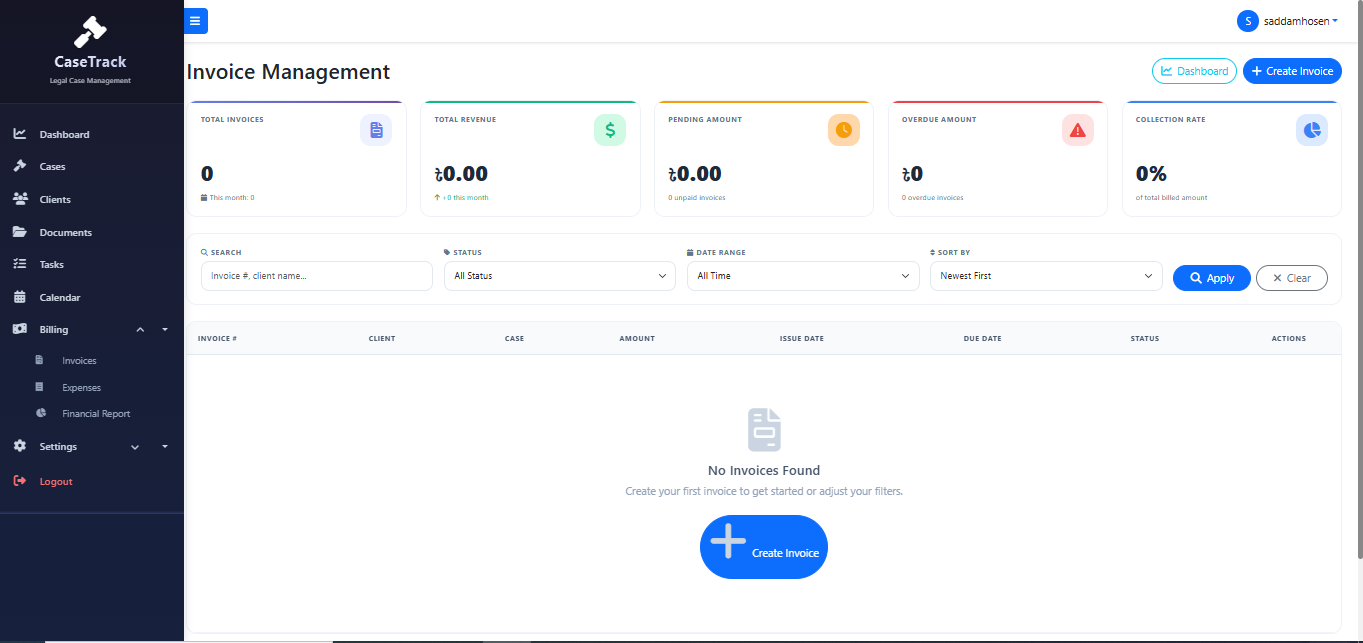Toggle the sidebar with the hamburger button
Viewport: 1363px width, 643px height.
point(196,21)
